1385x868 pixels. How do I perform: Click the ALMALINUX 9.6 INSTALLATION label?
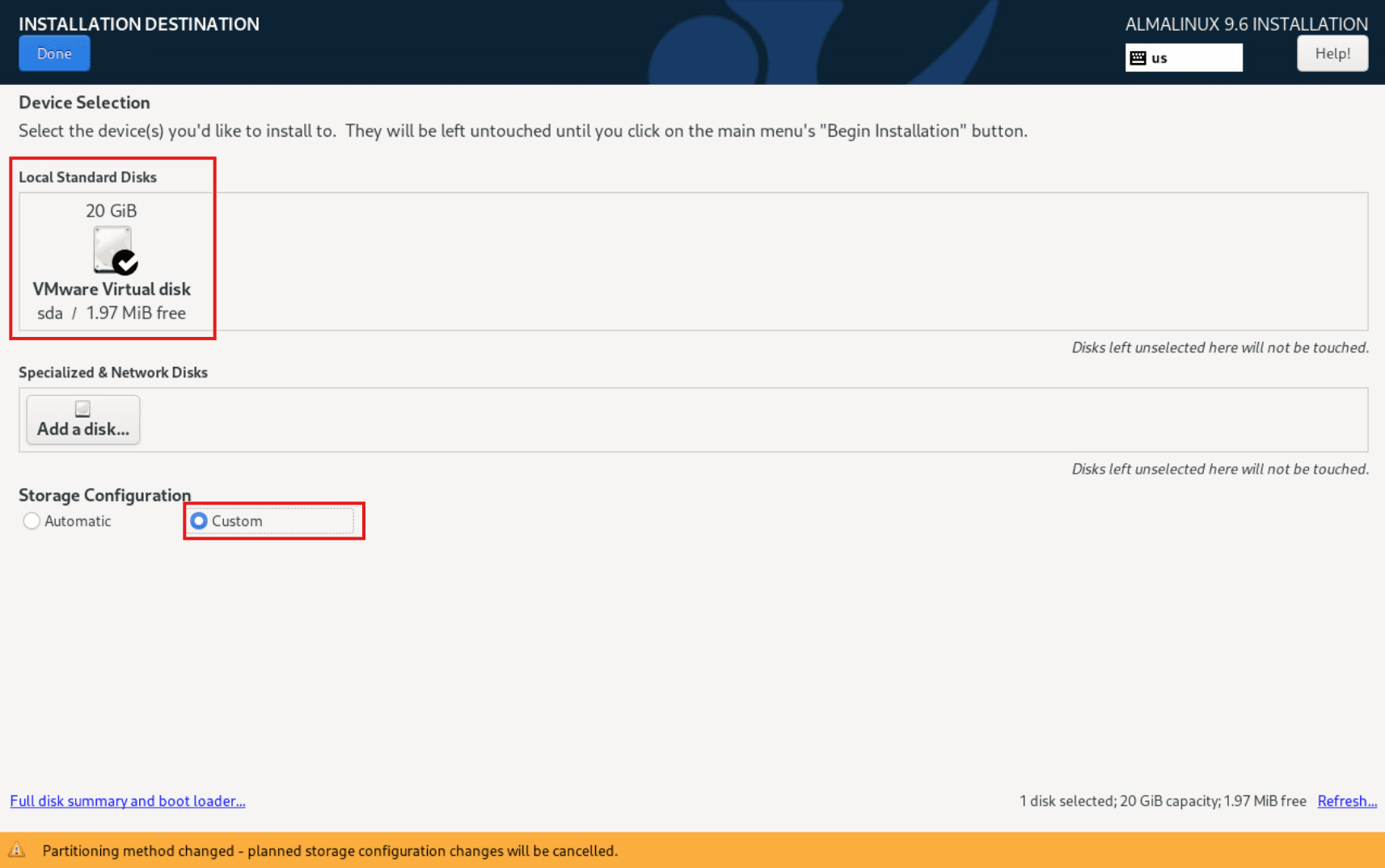(x=1247, y=24)
